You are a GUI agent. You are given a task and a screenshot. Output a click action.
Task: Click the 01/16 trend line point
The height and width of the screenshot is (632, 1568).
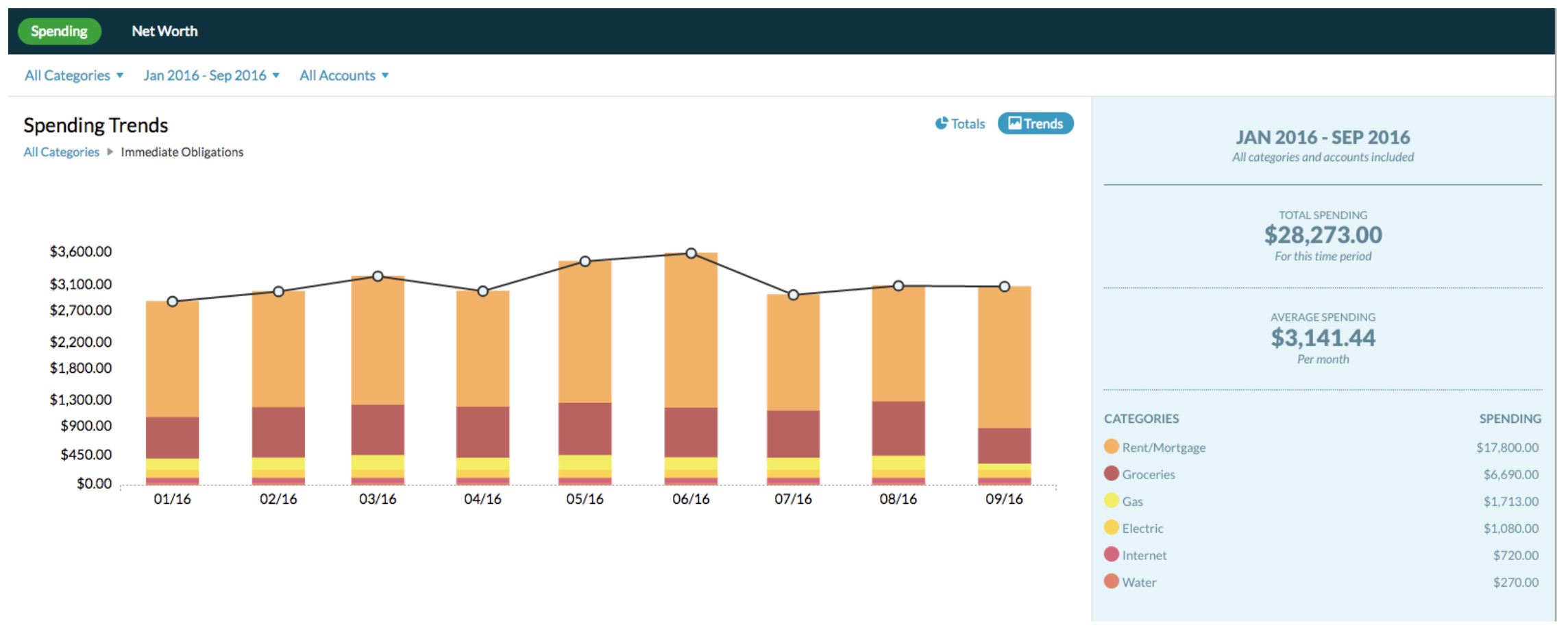click(173, 302)
